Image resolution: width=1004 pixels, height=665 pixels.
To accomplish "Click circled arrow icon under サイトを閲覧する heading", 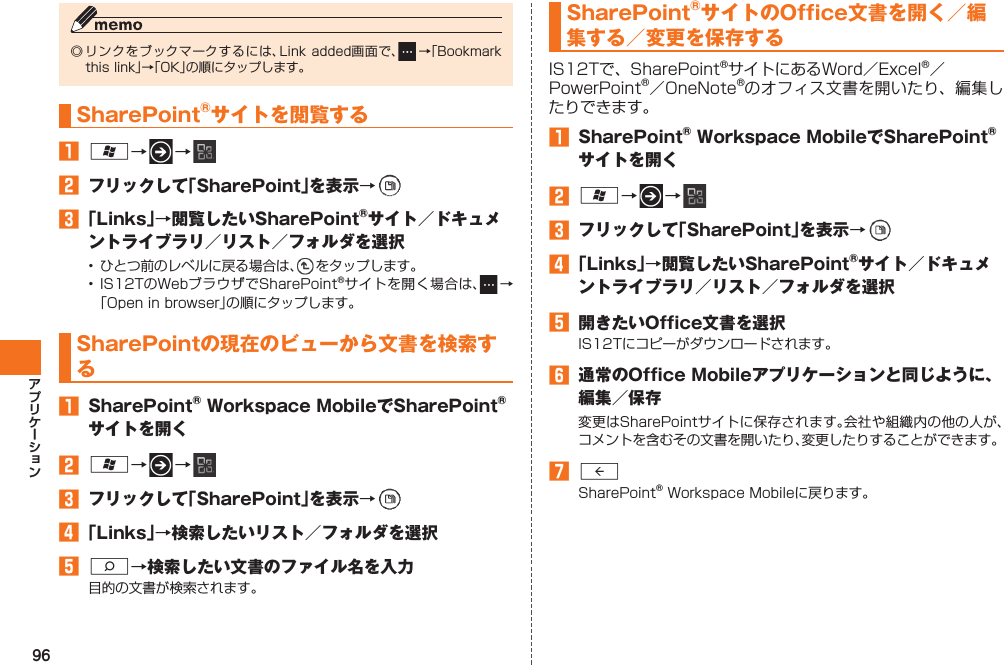I will (x=161, y=152).
